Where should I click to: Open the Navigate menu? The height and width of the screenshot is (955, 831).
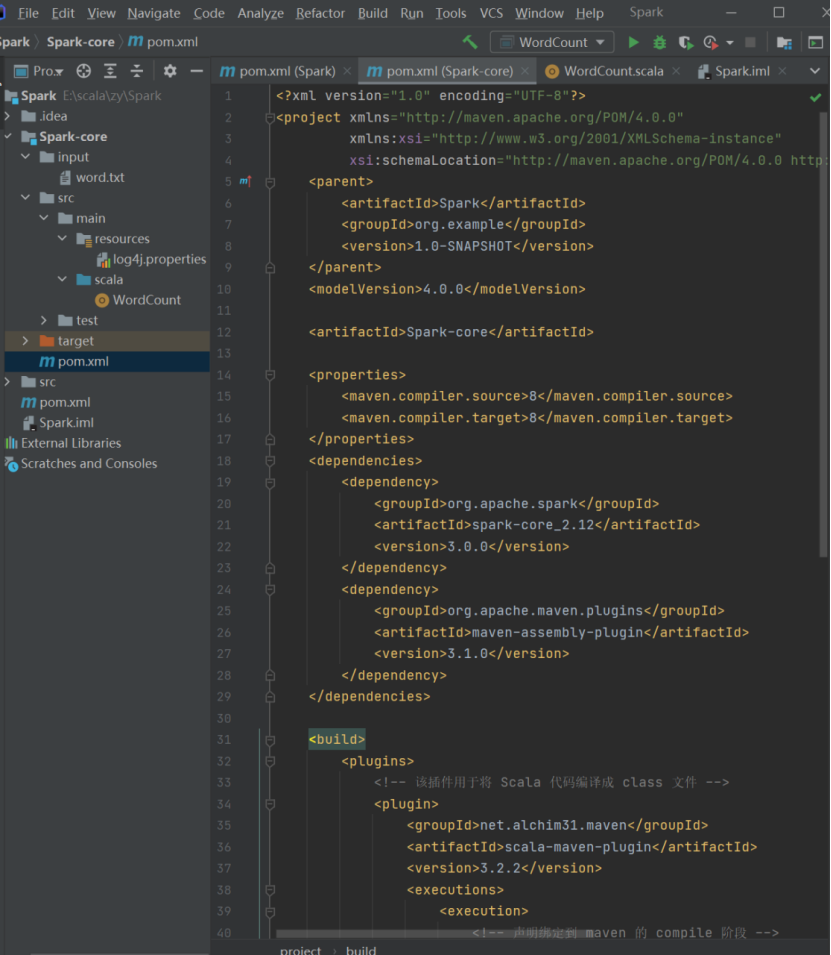point(154,13)
